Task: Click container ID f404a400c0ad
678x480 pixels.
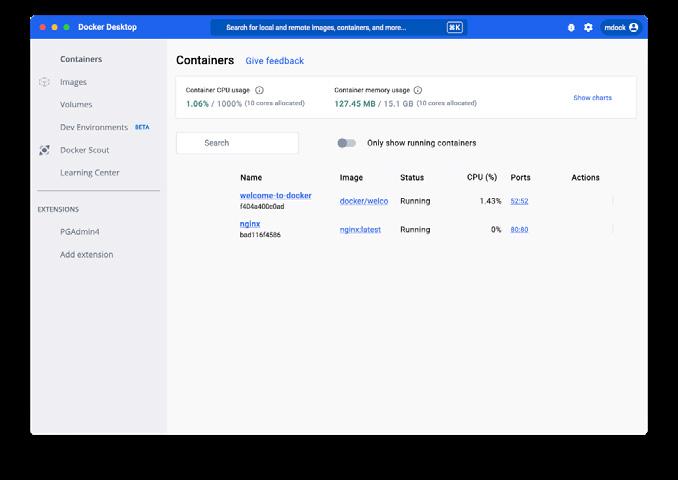Action: [x=262, y=207]
